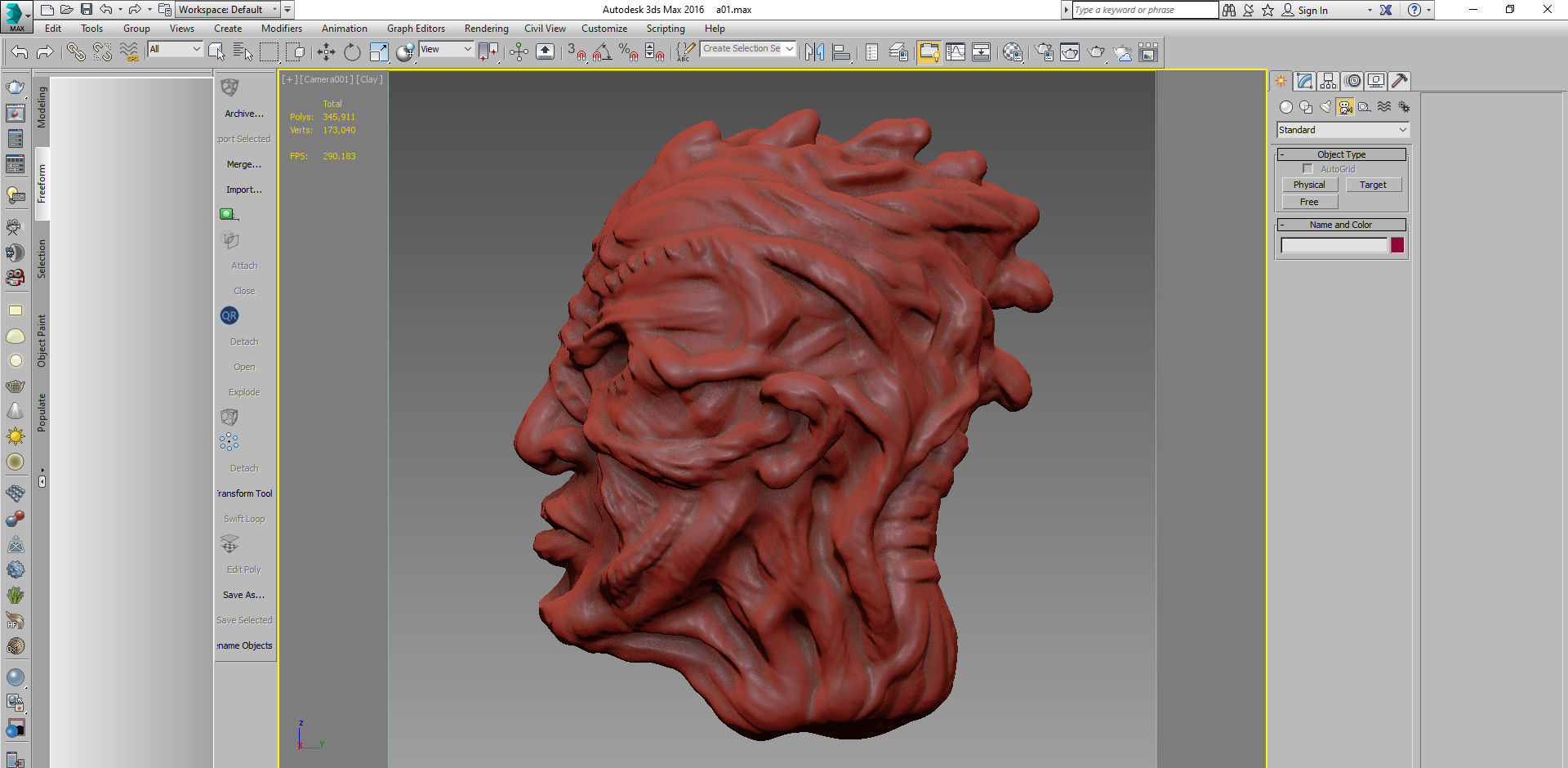Open the Civil View menu
The width and height of the screenshot is (1568, 768).
click(545, 29)
